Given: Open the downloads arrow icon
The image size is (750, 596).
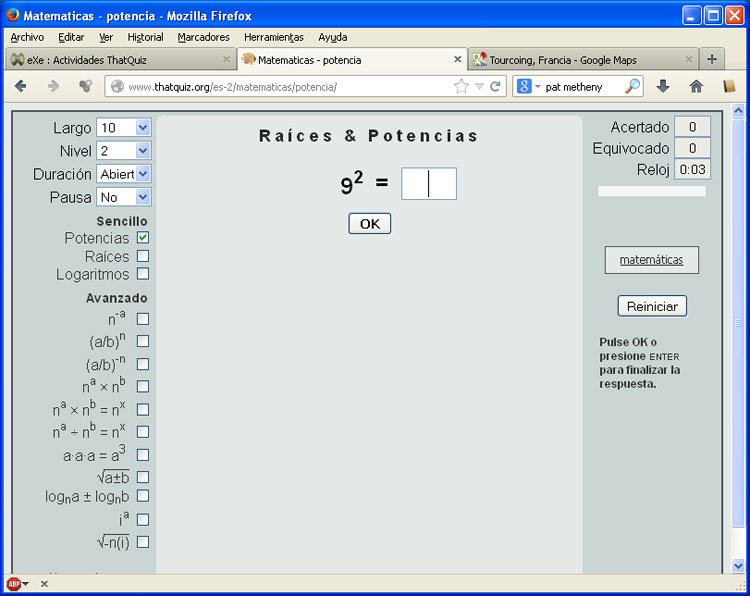Looking at the screenshot, I should coord(663,87).
